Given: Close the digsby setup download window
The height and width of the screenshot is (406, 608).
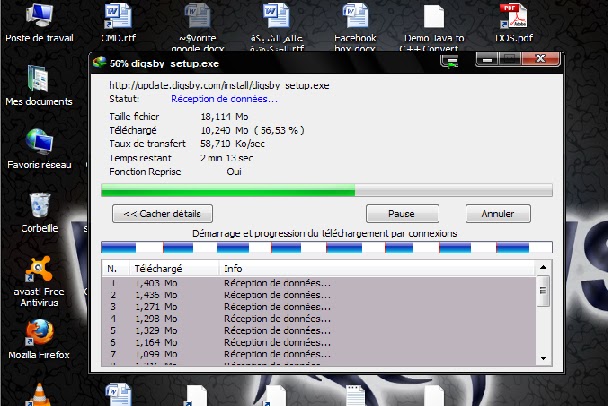Looking at the screenshot, I should point(541,59).
